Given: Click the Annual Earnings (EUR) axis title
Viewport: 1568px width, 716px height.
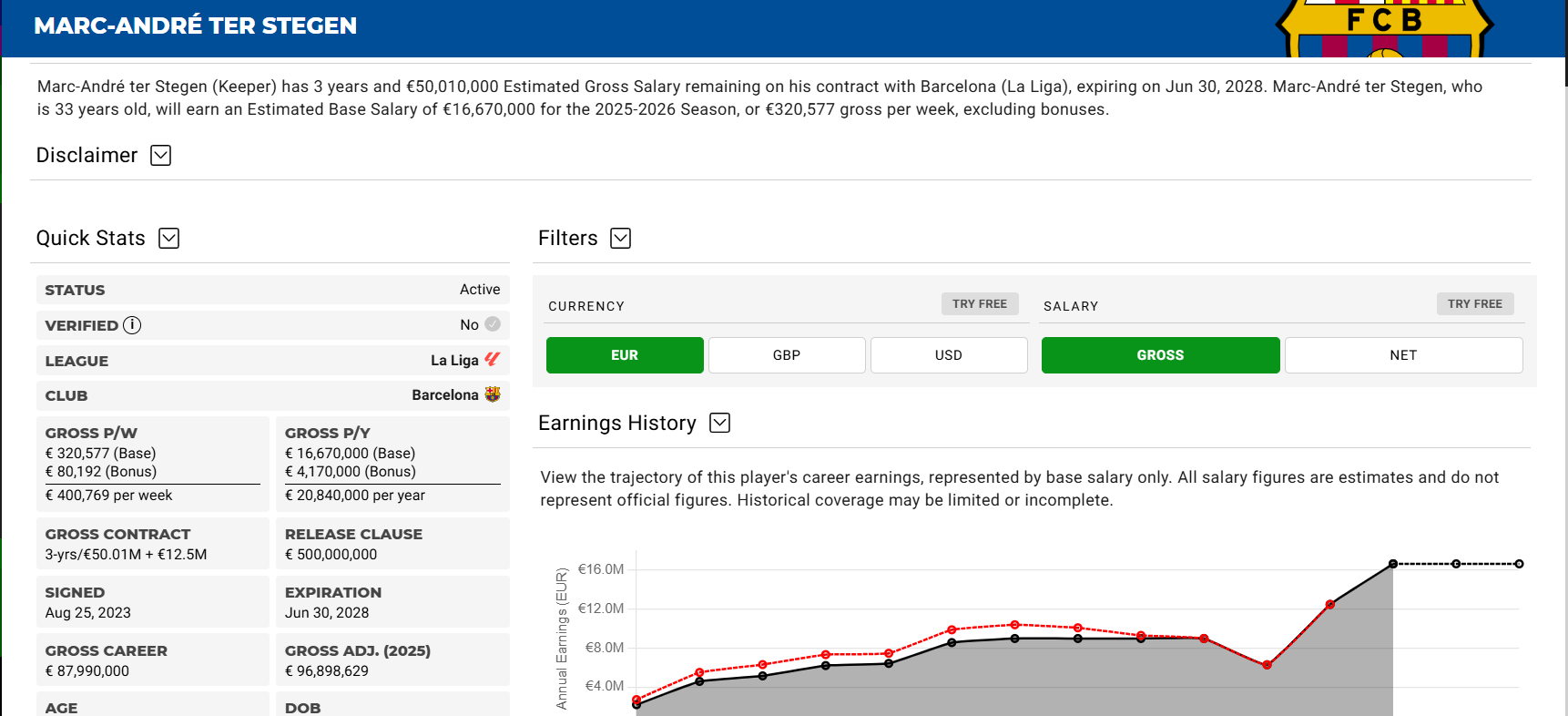Looking at the screenshot, I should click(562, 639).
